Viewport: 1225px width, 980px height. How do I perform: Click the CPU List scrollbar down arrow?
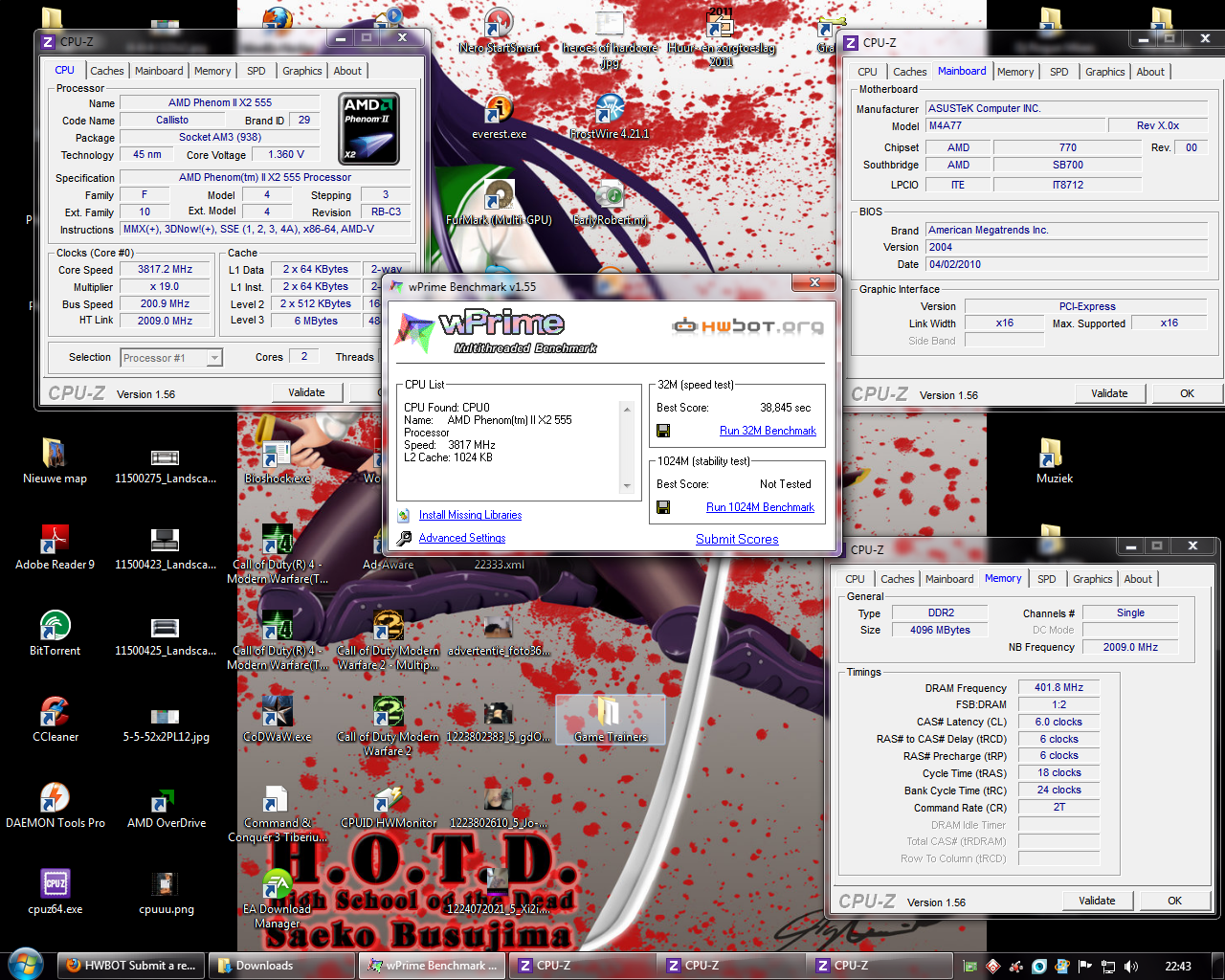627,486
